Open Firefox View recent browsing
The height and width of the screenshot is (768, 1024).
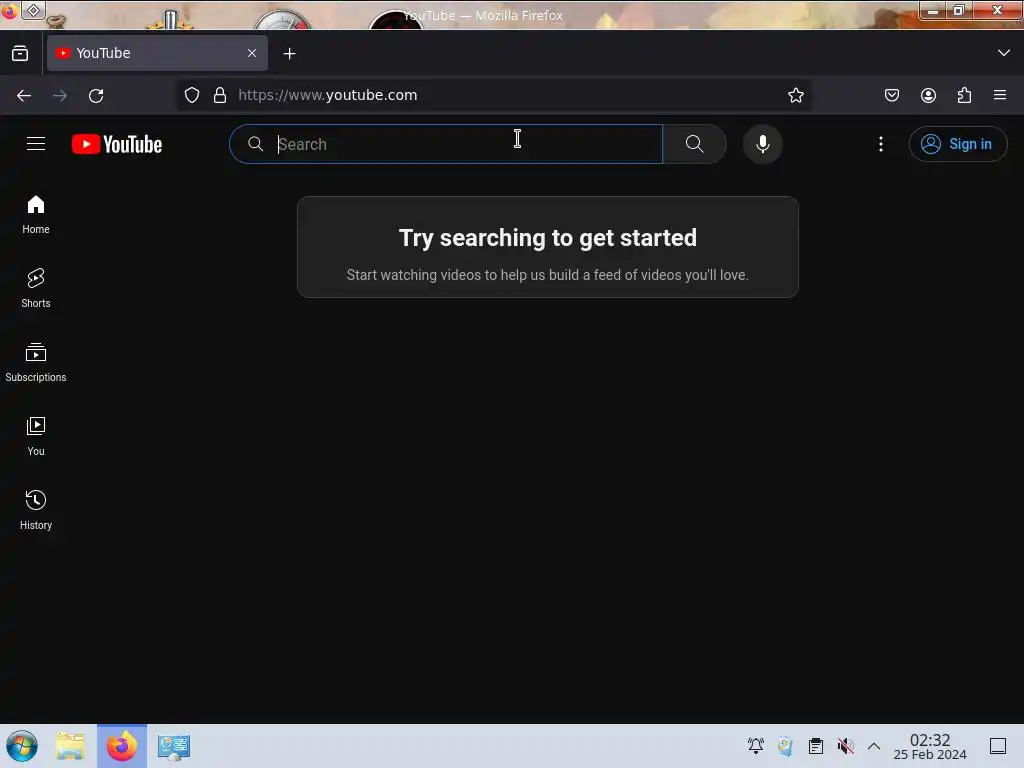point(20,53)
